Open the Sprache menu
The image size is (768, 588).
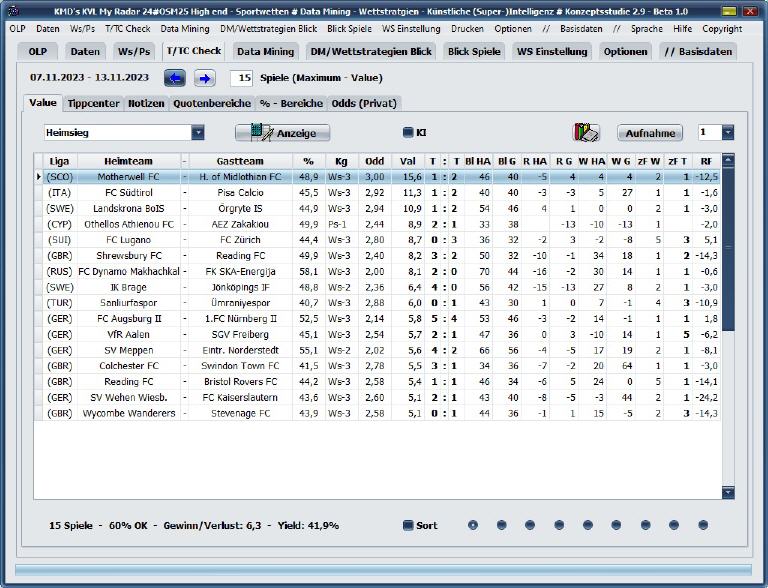coord(647,29)
